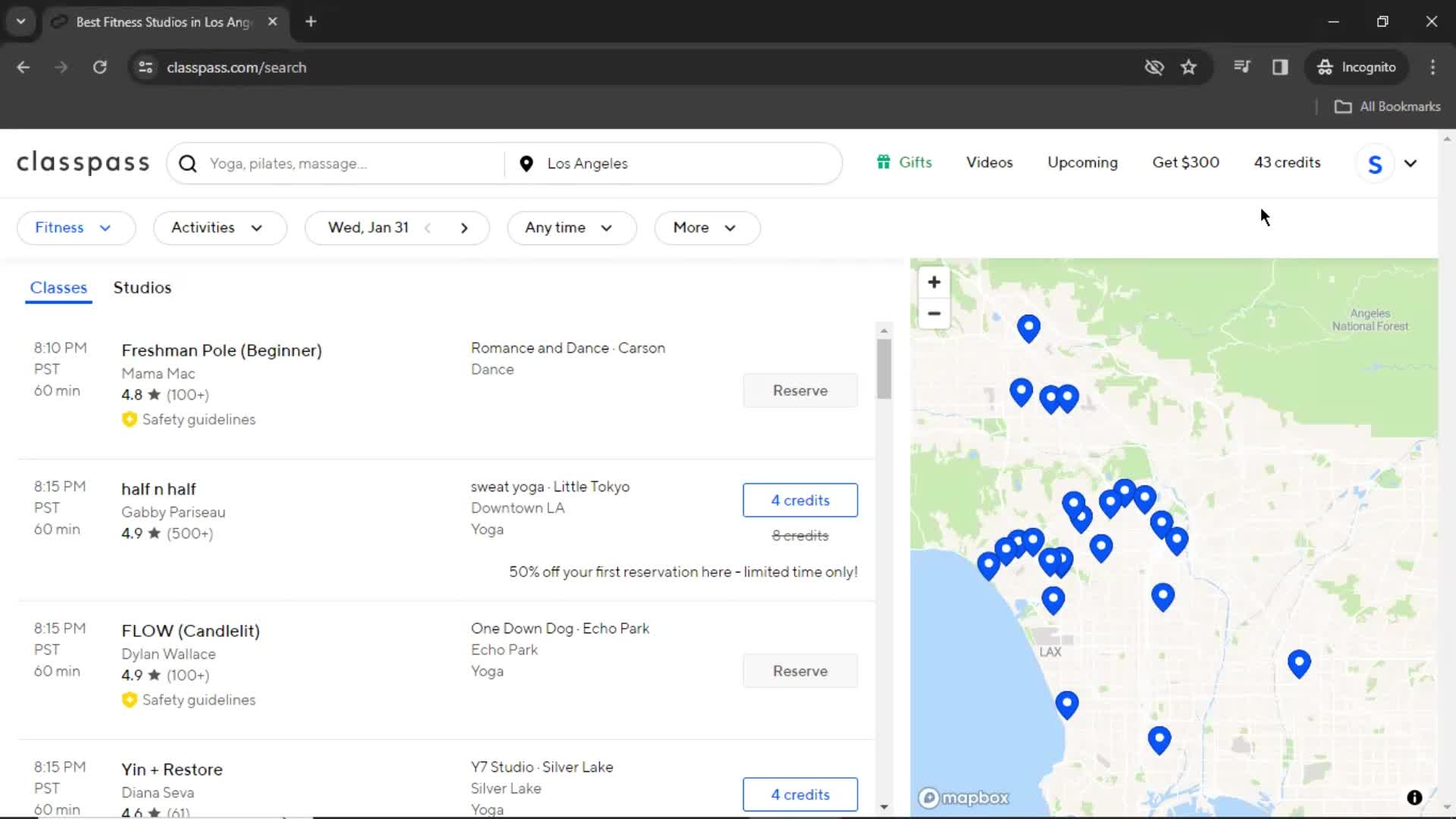The image size is (1456, 819).
Task: Open the FLOW (Candlelit) class title
Action: (190, 631)
